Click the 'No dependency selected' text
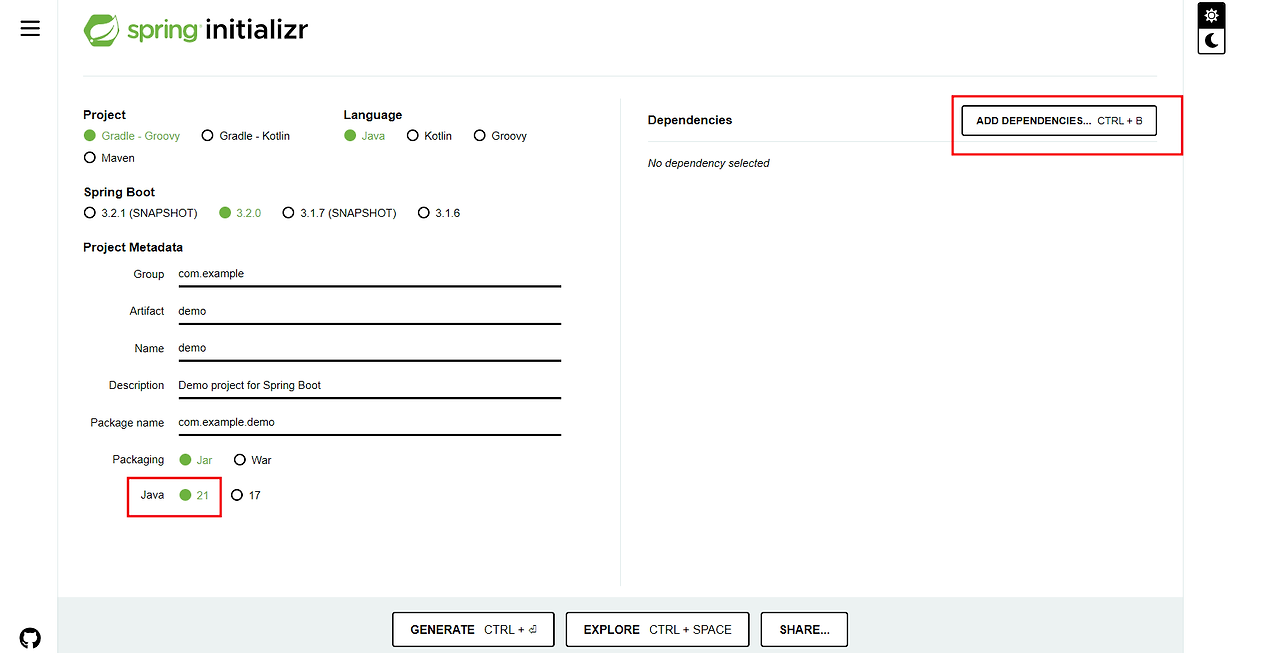This screenshot has height=653, width=1280. click(709, 163)
